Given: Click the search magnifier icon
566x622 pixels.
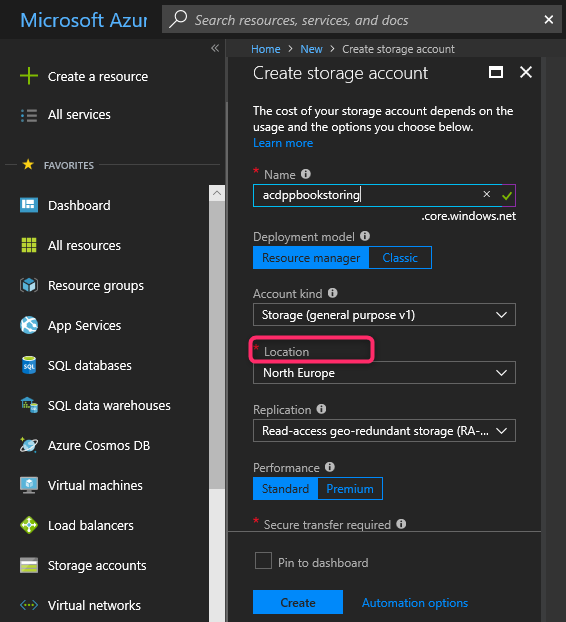Looking at the screenshot, I should point(178,19).
